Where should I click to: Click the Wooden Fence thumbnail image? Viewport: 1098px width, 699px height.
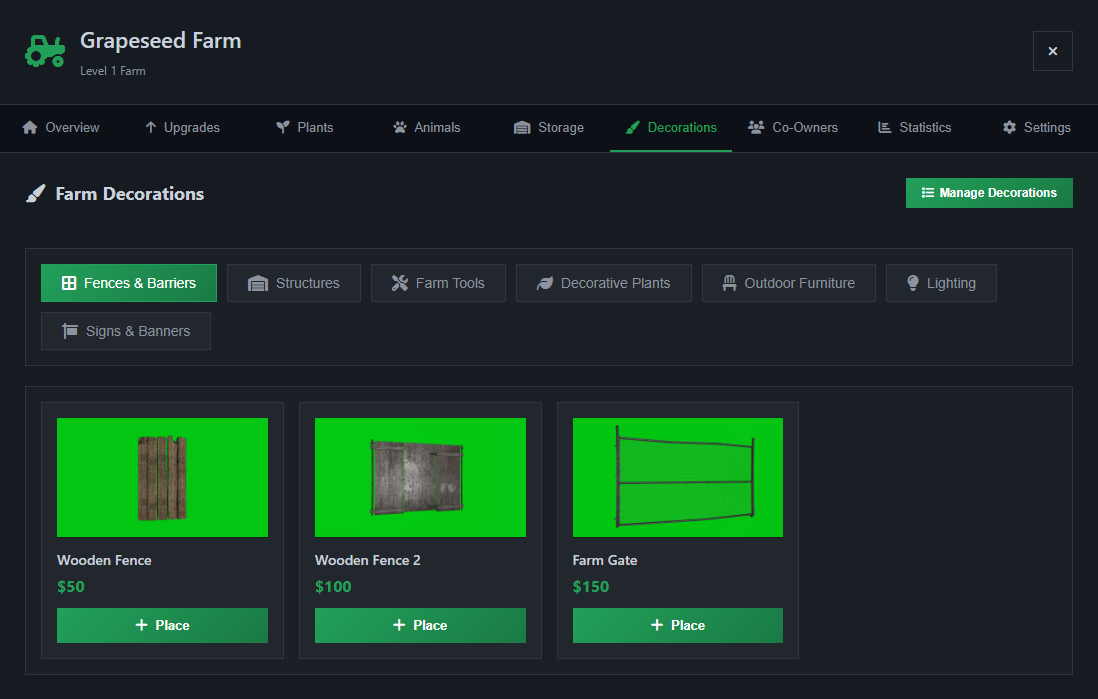point(162,477)
